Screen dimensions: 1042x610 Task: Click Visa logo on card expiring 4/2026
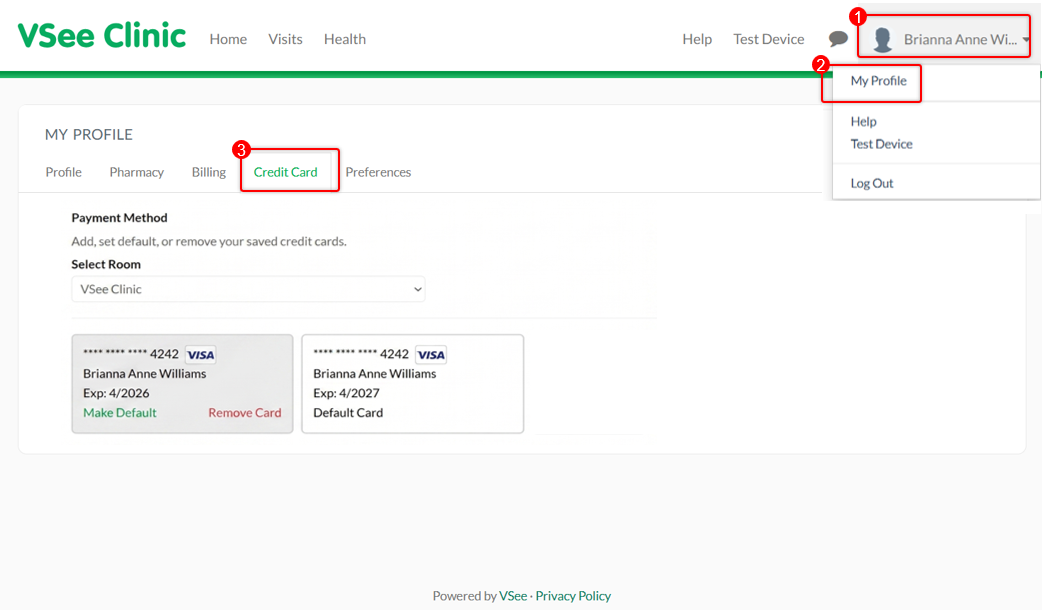pyautogui.click(x=201, y=355)
